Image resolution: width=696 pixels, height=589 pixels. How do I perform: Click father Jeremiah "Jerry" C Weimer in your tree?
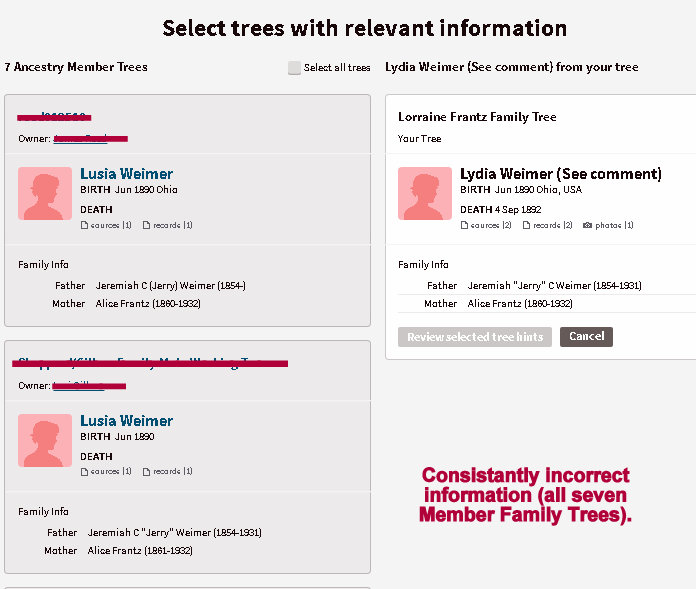click(554, 286)
